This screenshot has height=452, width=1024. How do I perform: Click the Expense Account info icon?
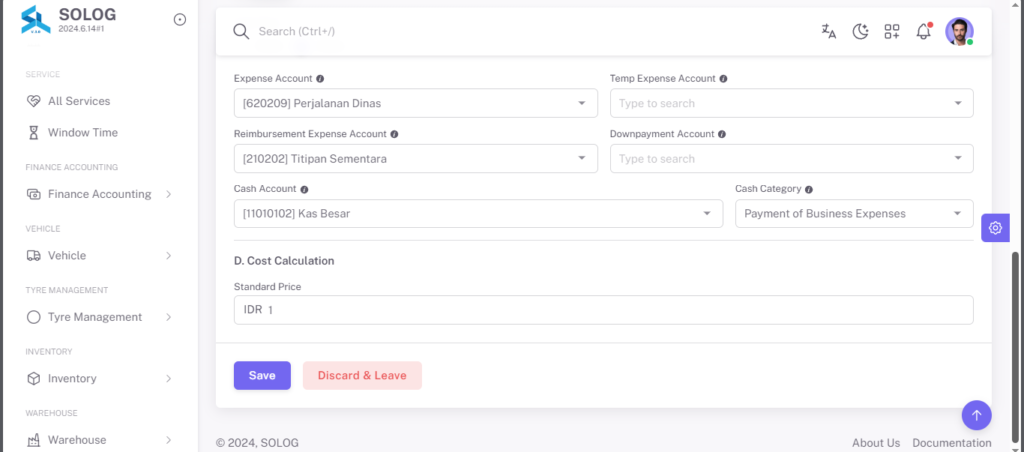pyautogui.click(x=320, y=78)
